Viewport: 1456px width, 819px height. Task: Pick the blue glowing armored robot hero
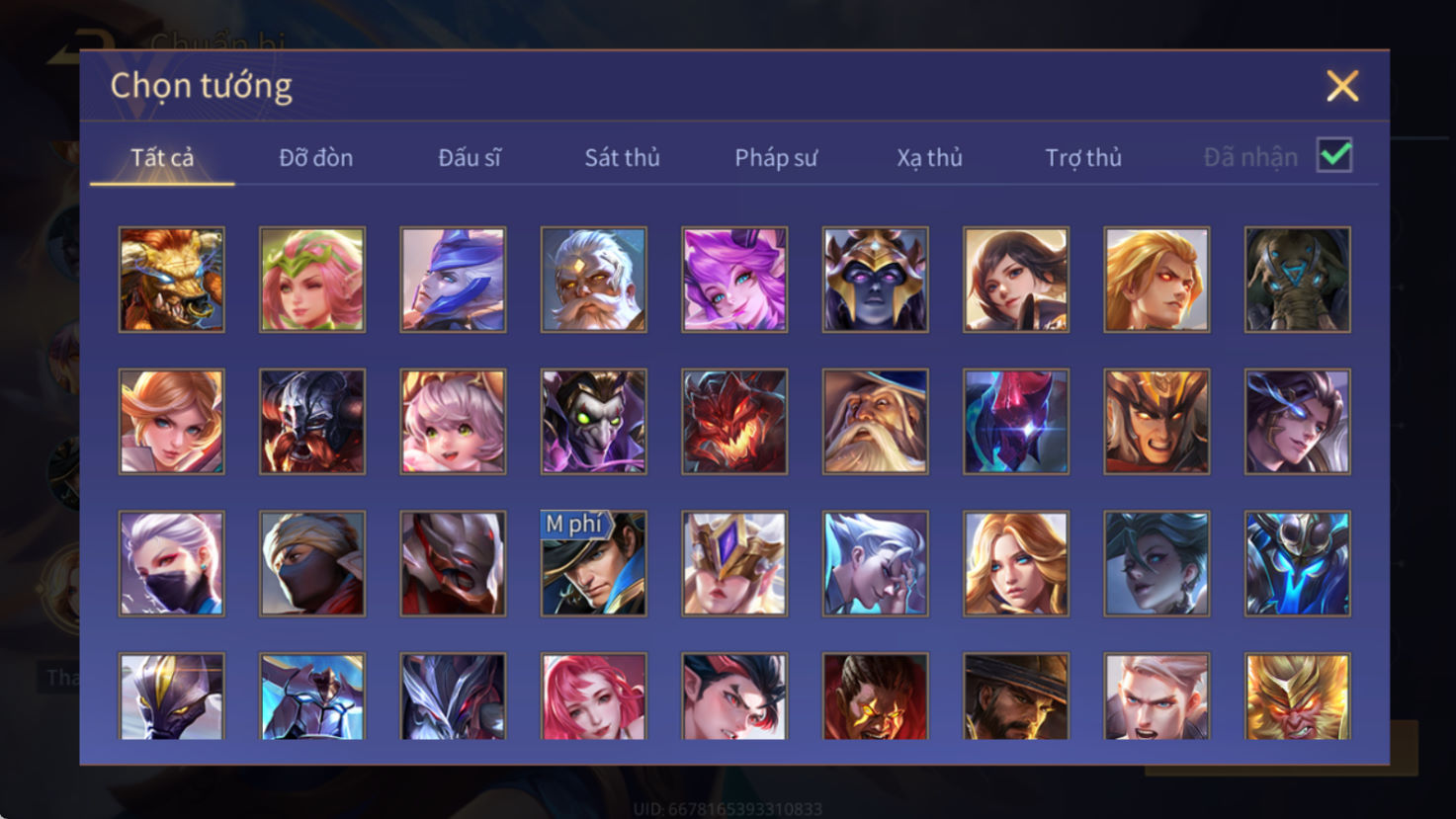point(1298,564)
